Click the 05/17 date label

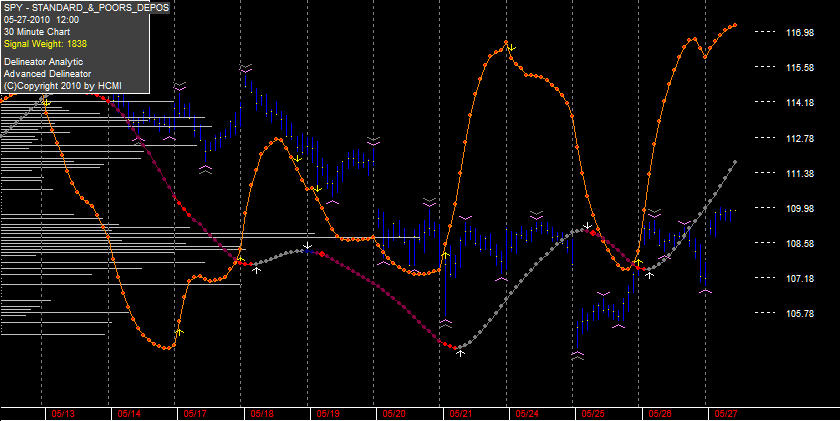(196, 414)
